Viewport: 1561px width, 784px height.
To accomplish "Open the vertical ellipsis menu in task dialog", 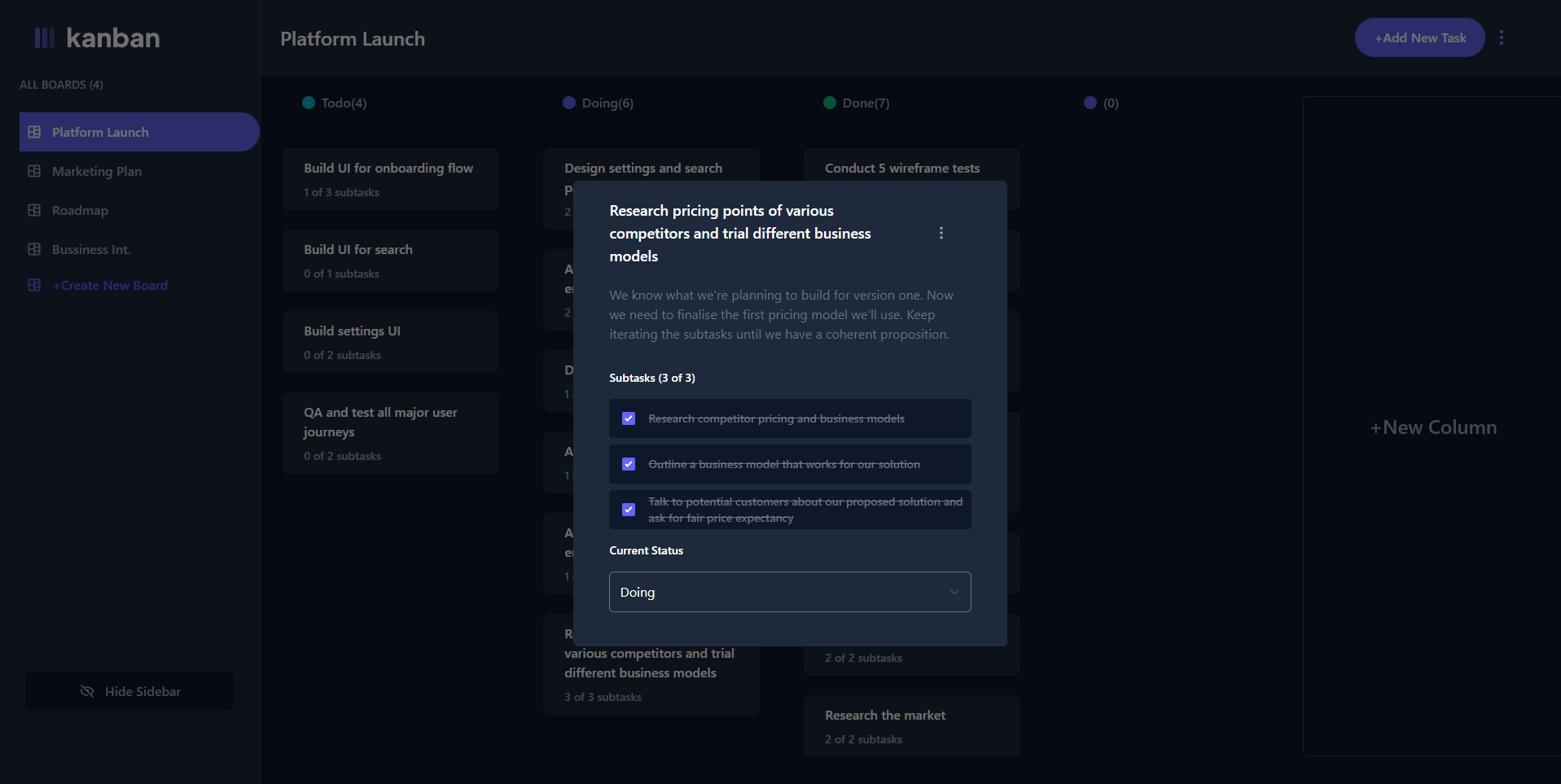I will pyautogui.click(x=941, y=233).
